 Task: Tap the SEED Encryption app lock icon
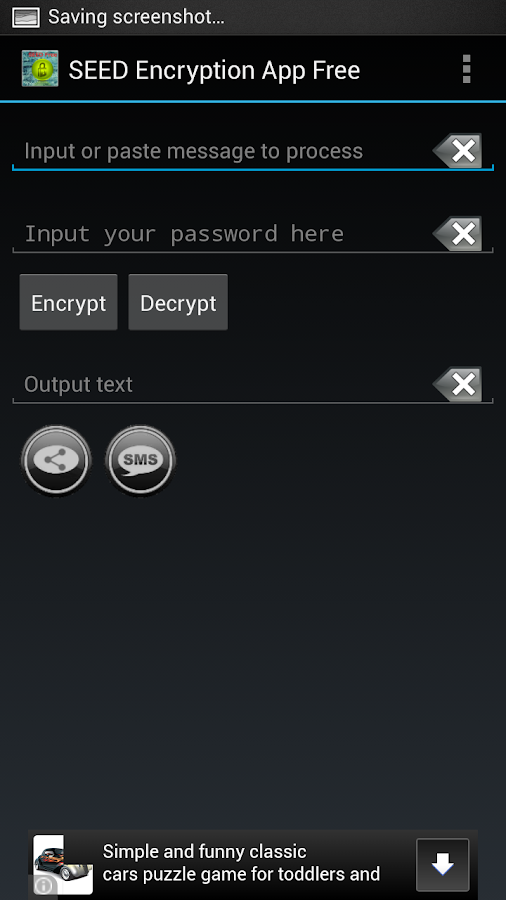(x=40, y=69)
